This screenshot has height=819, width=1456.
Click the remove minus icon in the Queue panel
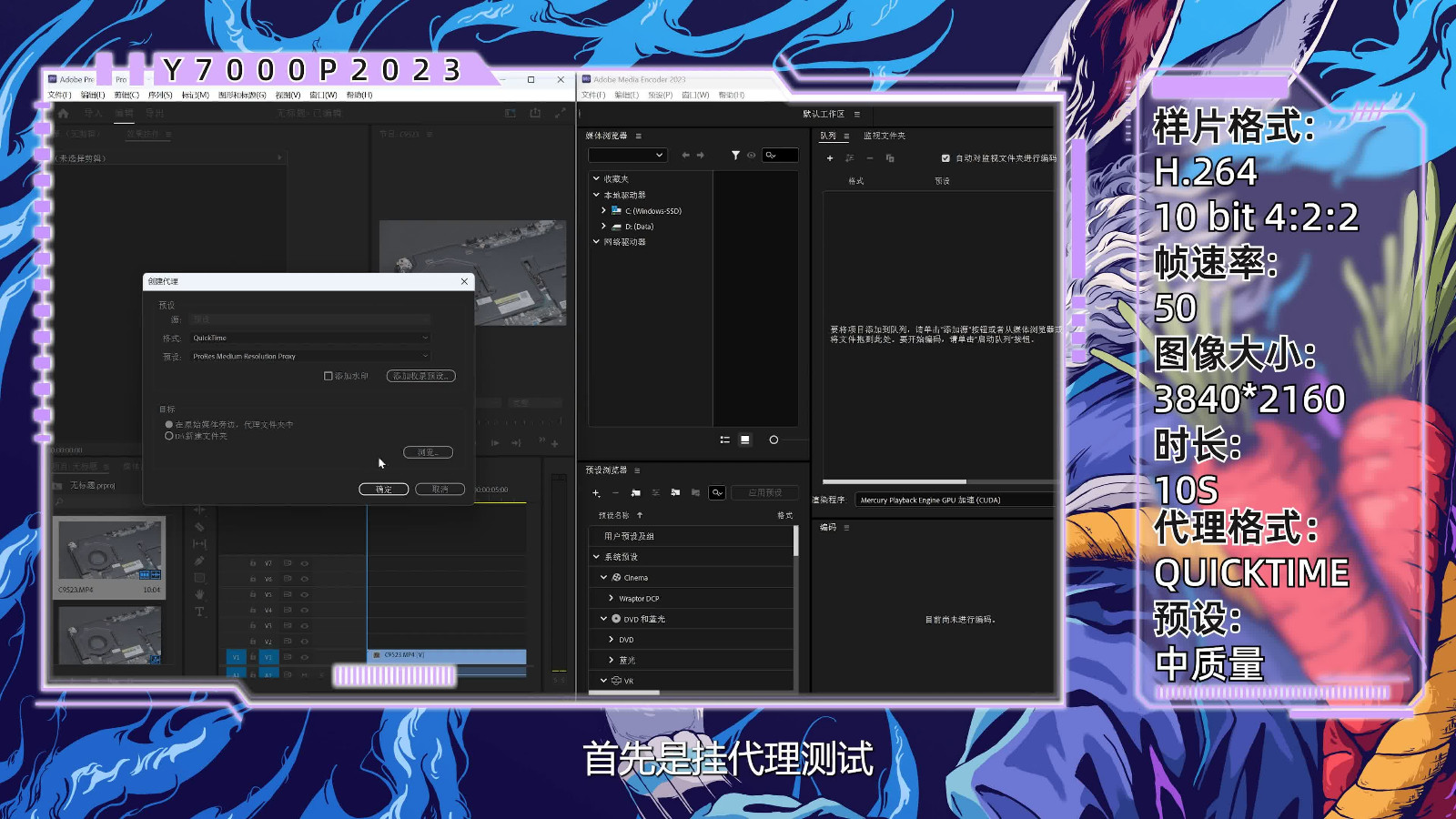[870, 158]
